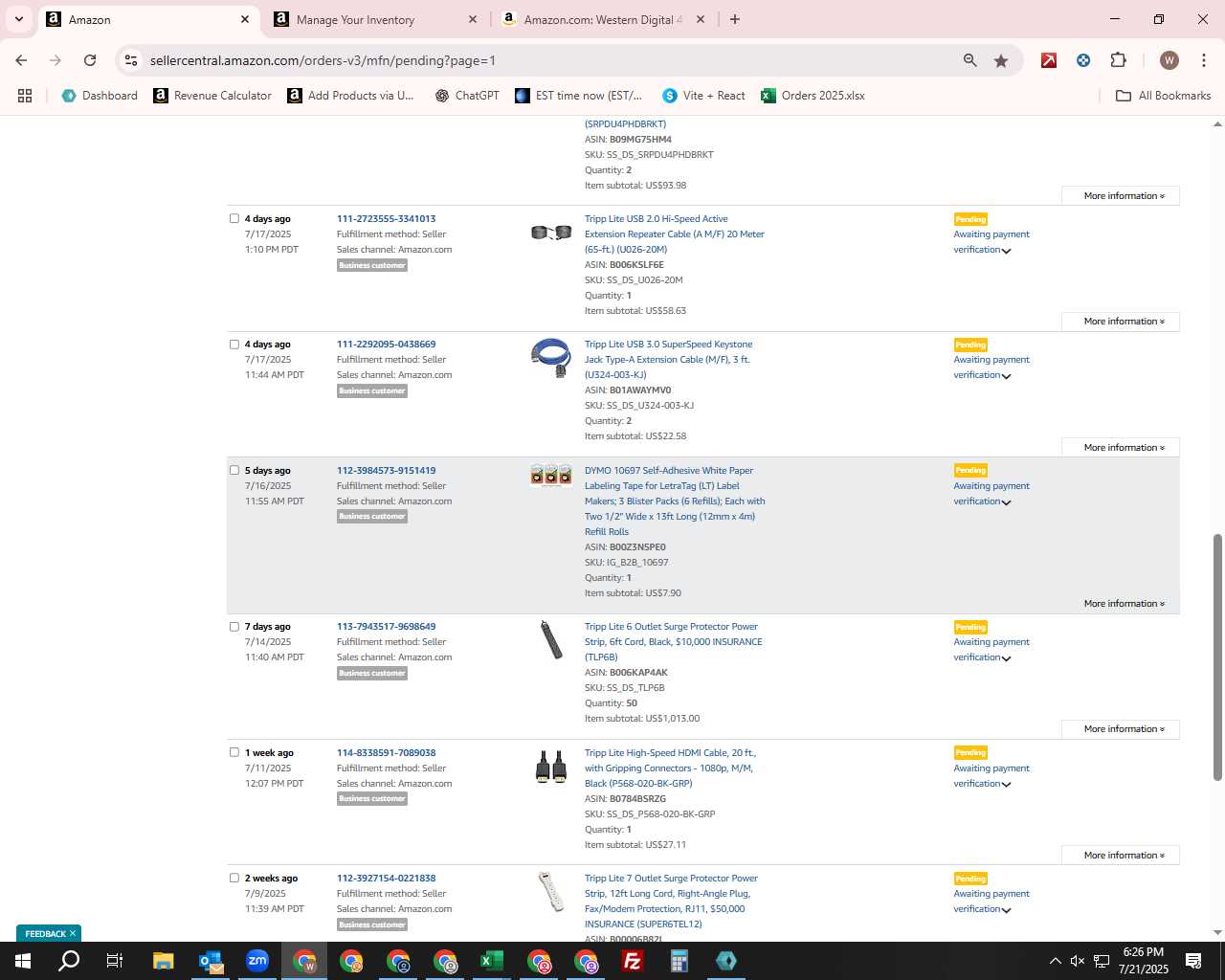Open order link 113-7943517-9698649
This screenshot has height=980, width=1225.
click(386, 626)
